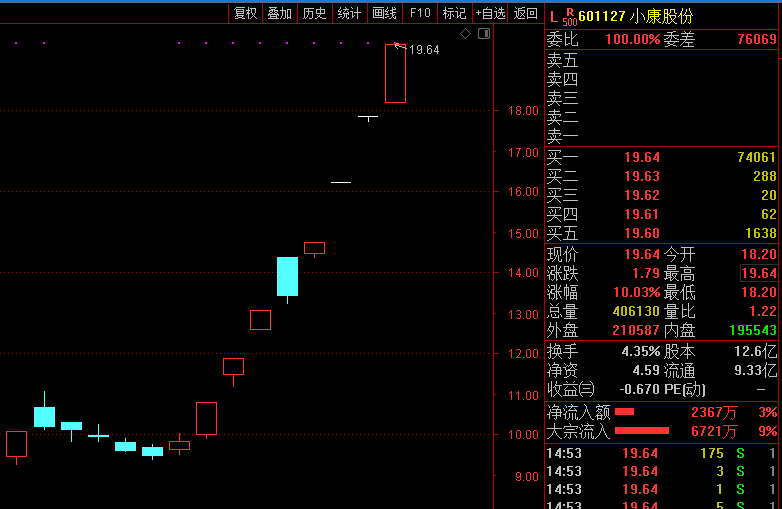The height and width of the screenshot is (509, 782).
Task: Click stock title 601127 小康股份
Action: (636, 16)
